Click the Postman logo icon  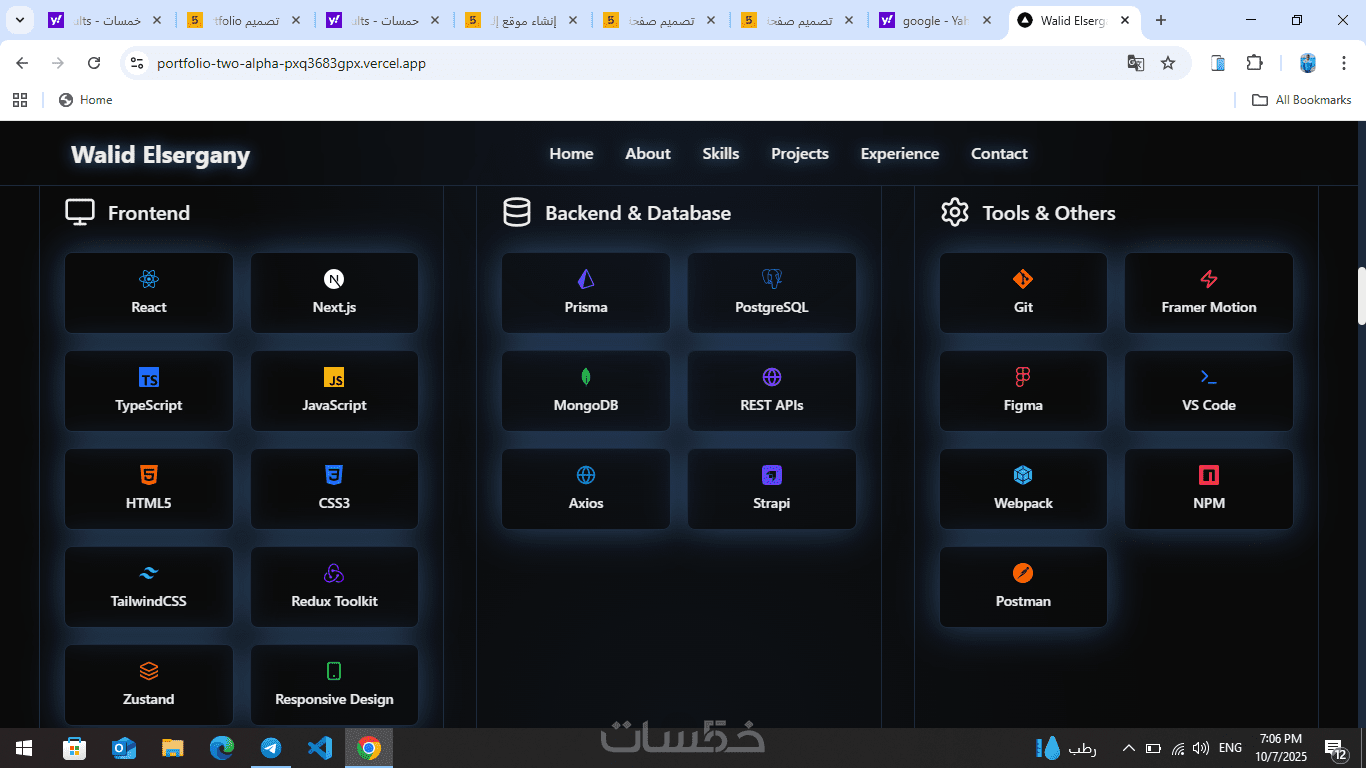pos(1023,573)
